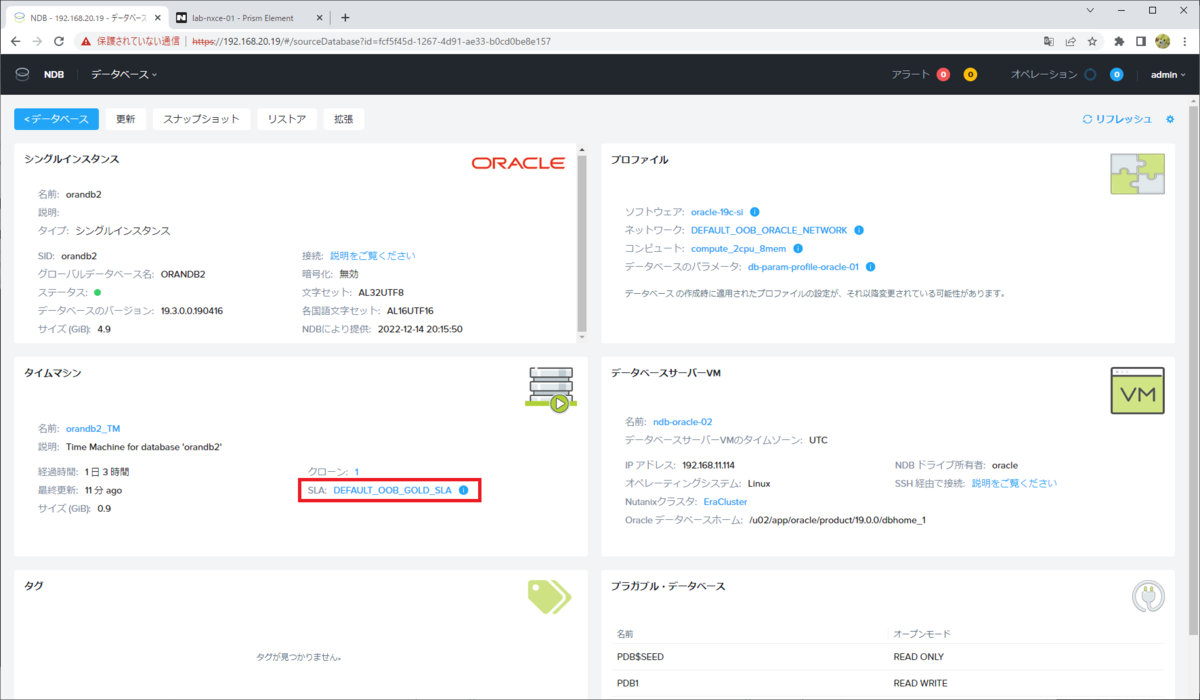Open the browser extensions puzzle icon

point(1119,42)
